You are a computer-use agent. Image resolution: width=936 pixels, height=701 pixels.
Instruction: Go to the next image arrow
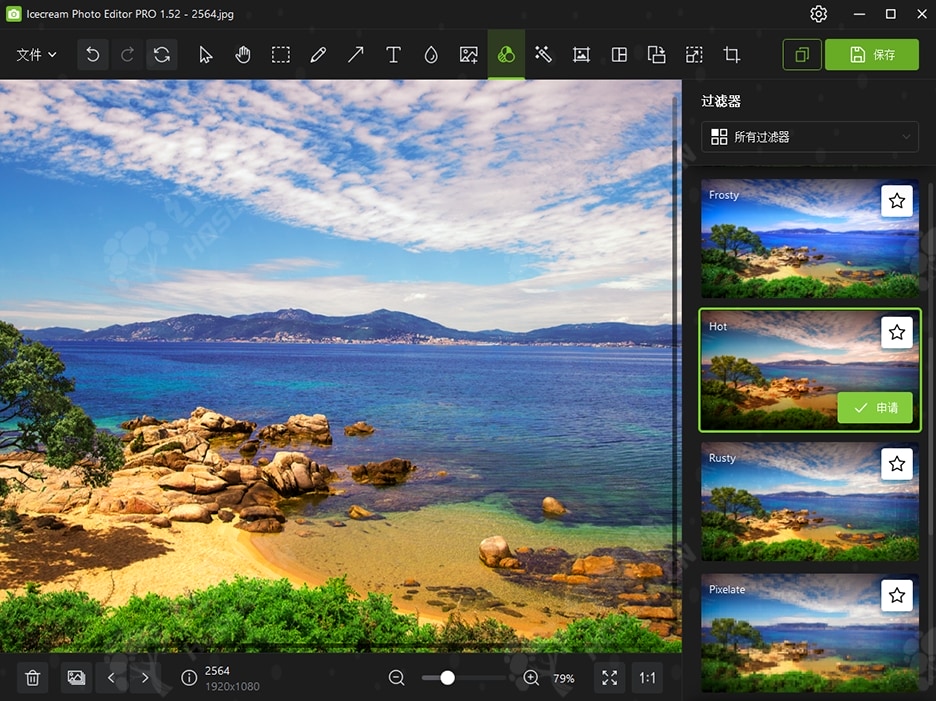pyautogui.click(x=145, y=678)
